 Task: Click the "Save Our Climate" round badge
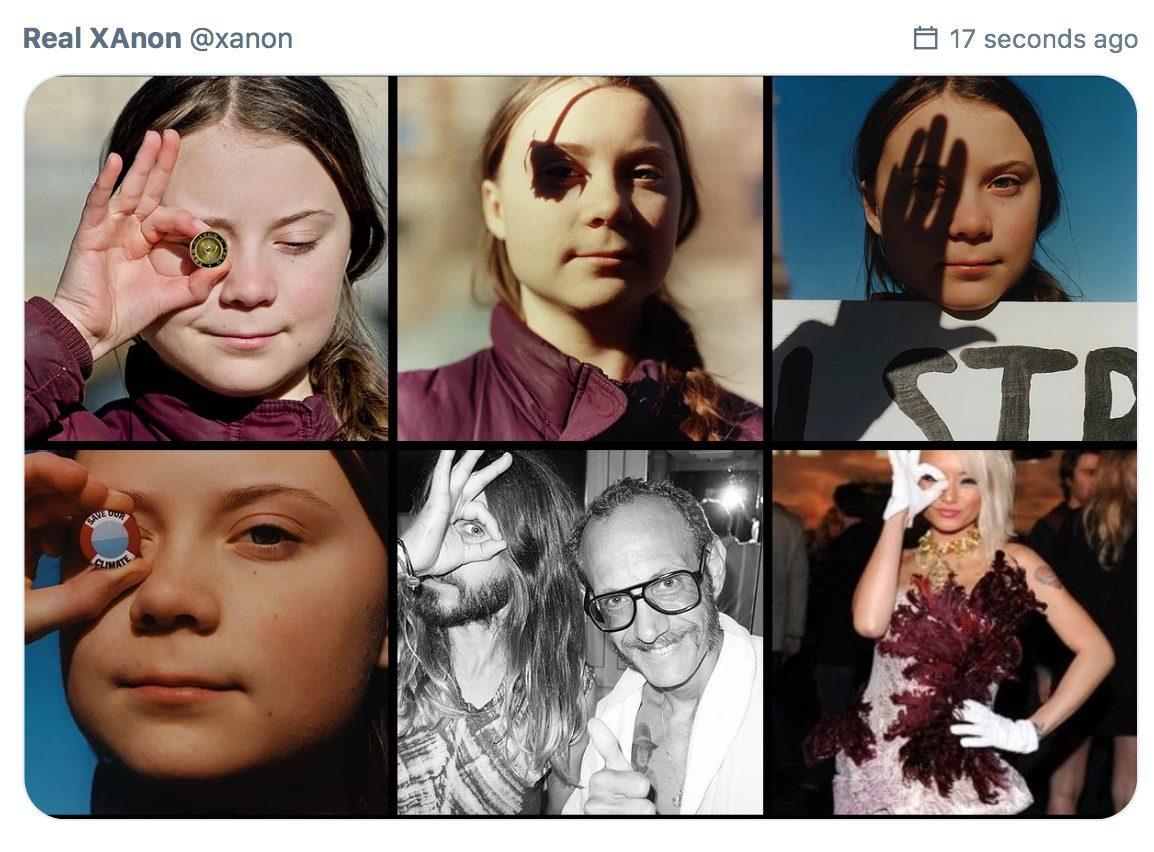click(x=110, y=538)
